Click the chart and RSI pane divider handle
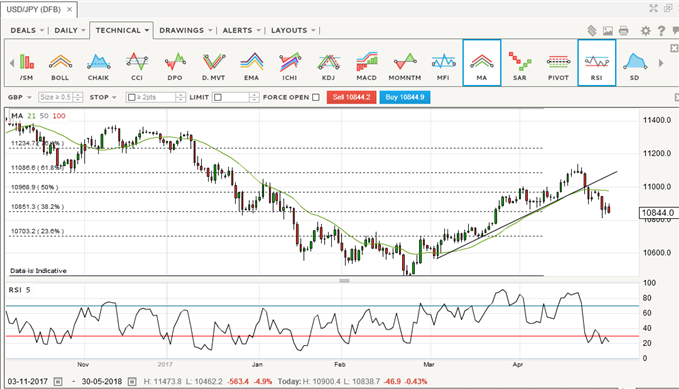 [x=344, y=281]
